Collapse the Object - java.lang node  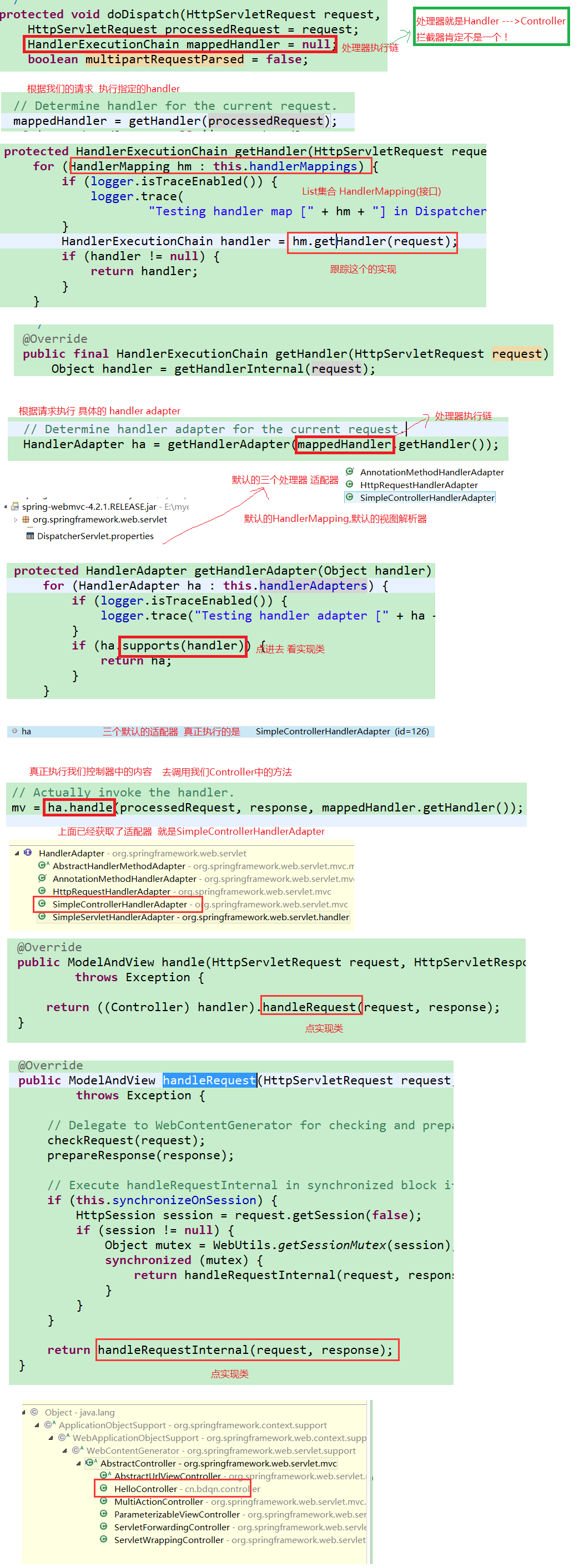tap(24, 1412)
